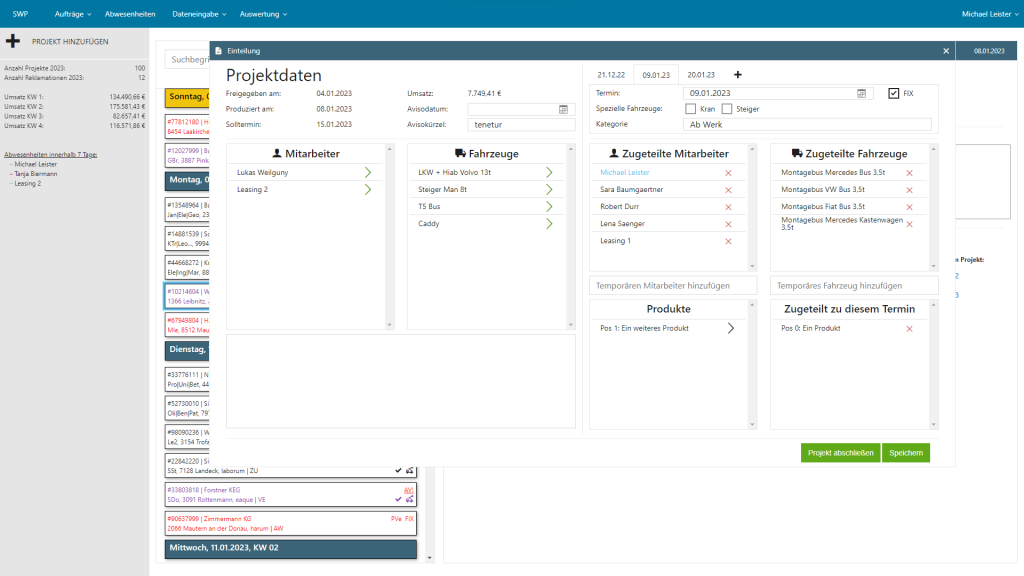Uncheck the FIX checkbox

click(x=894, y=93)
